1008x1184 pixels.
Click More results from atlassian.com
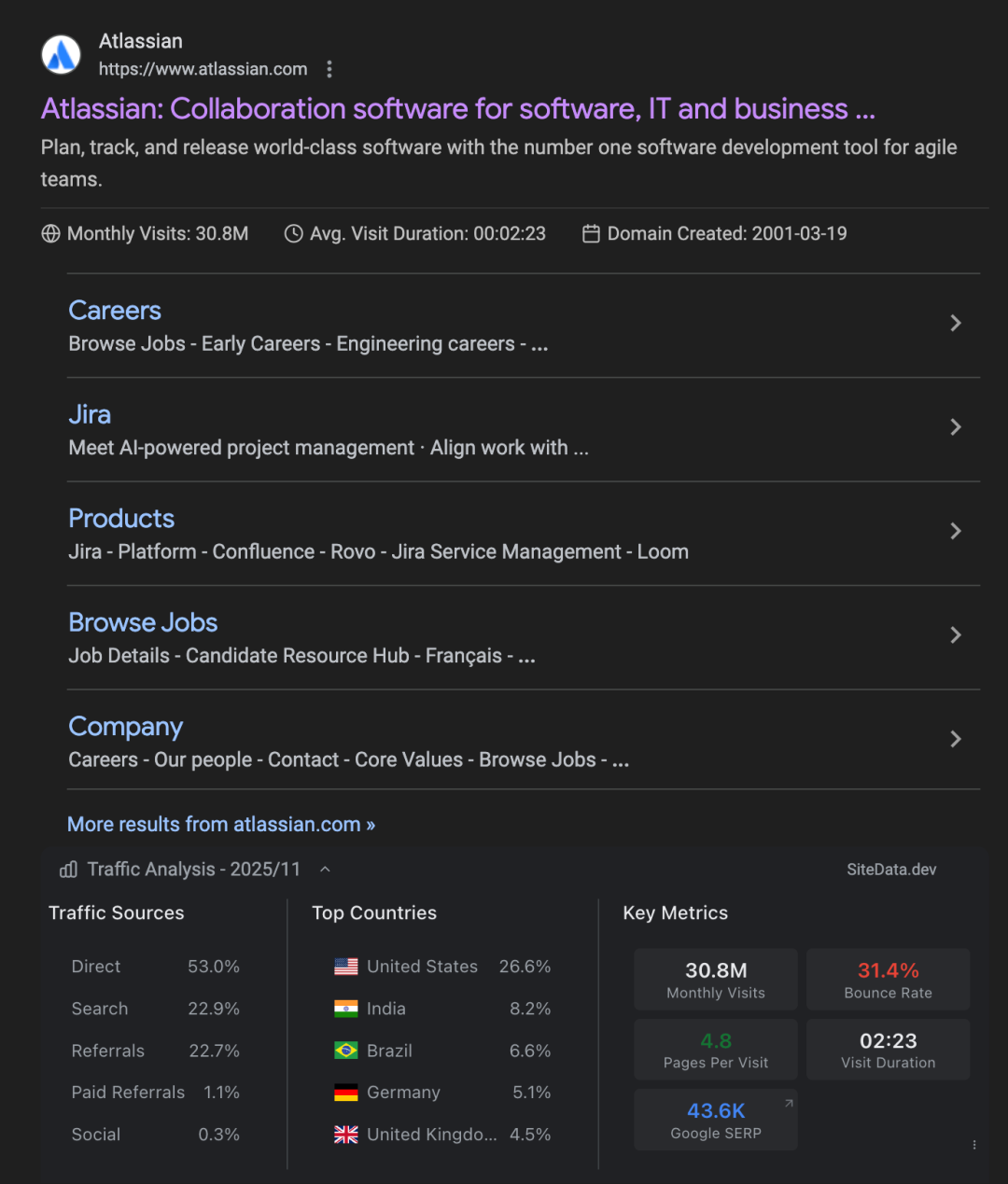(221, 825)
